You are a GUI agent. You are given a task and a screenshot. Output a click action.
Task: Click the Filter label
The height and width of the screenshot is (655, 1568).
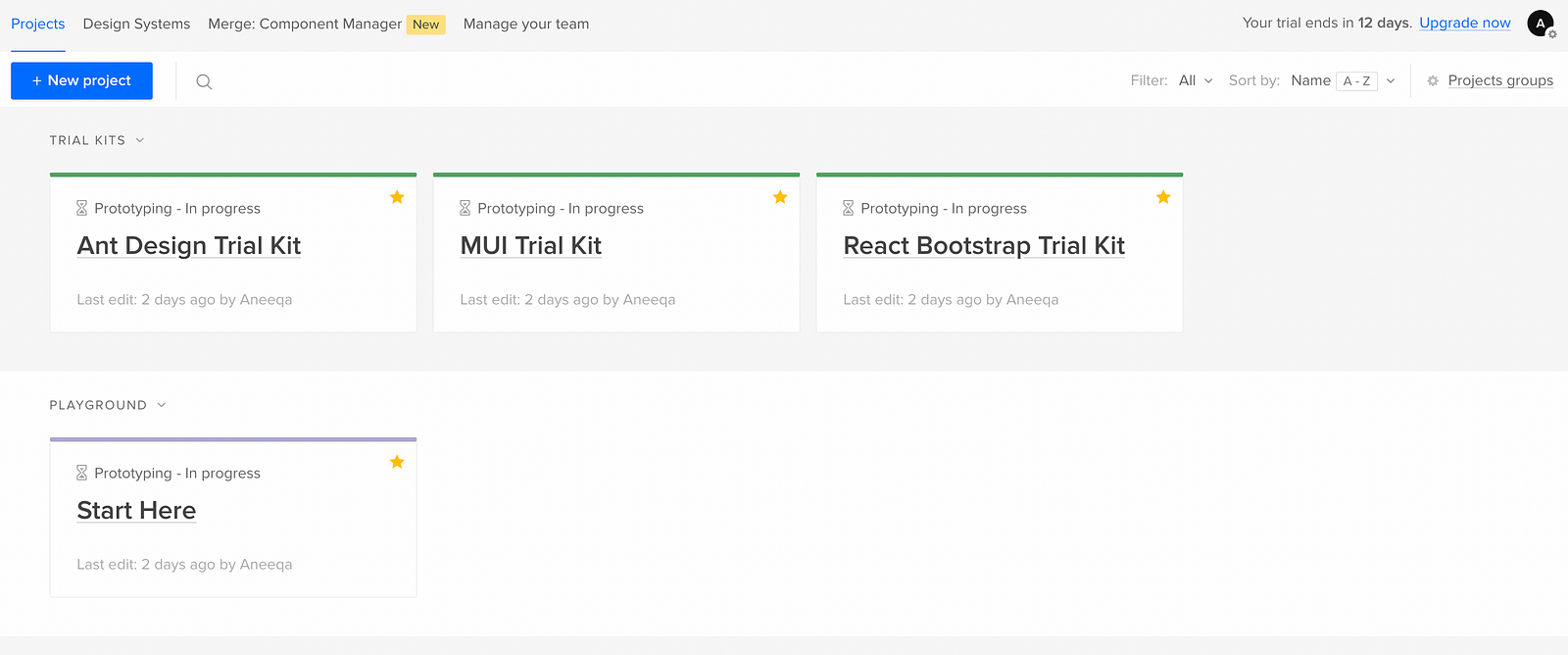[1149, 80]
